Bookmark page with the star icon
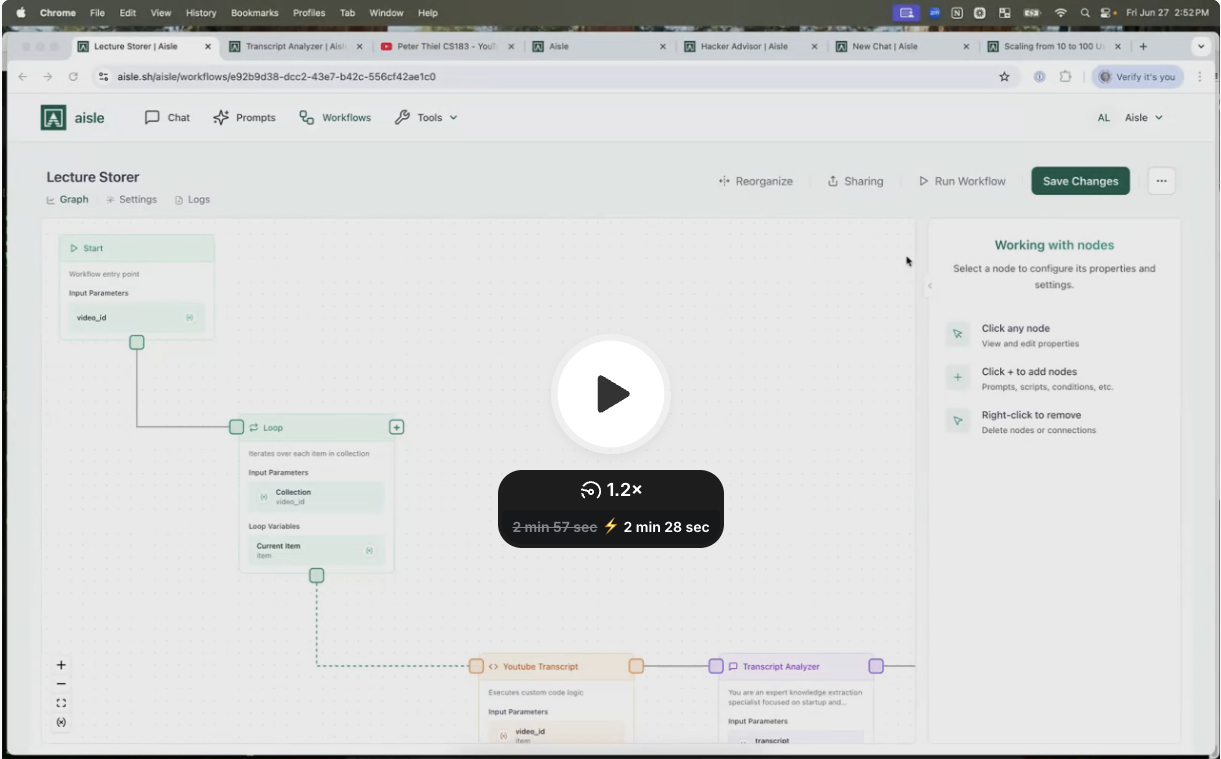Screen dimensions: 1221x759 1004,77
